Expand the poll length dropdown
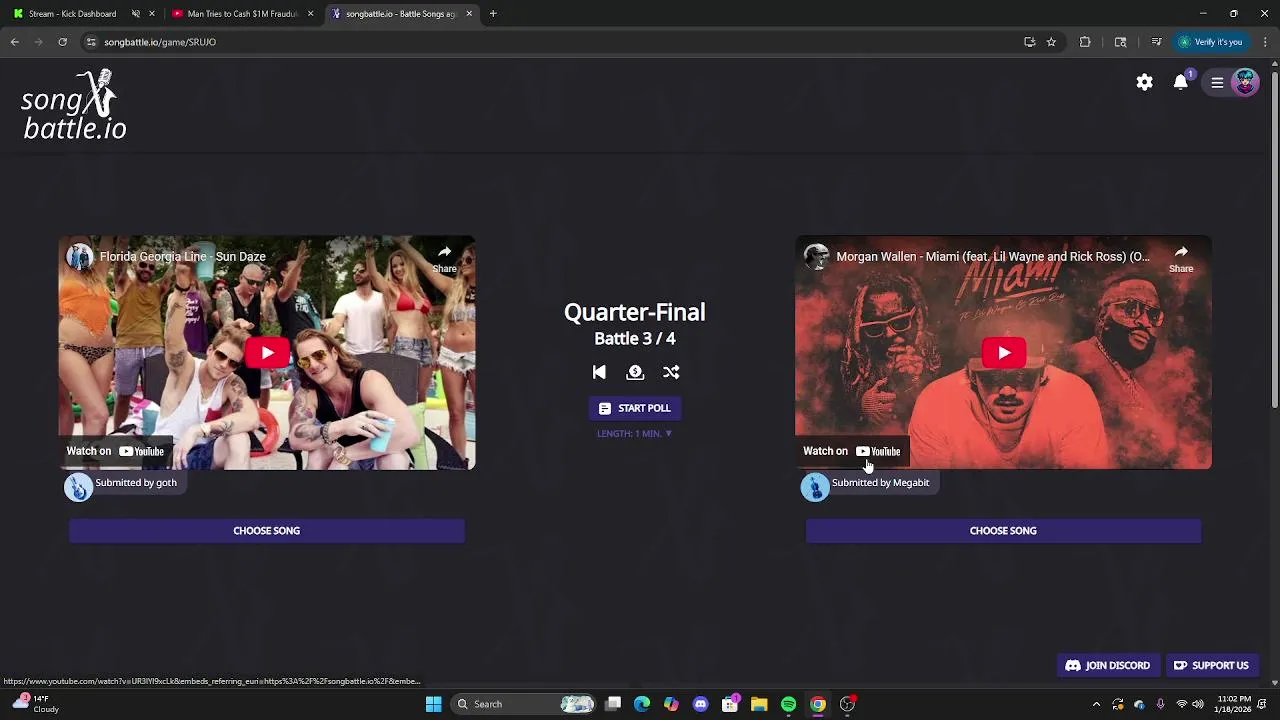 [635, 434]
